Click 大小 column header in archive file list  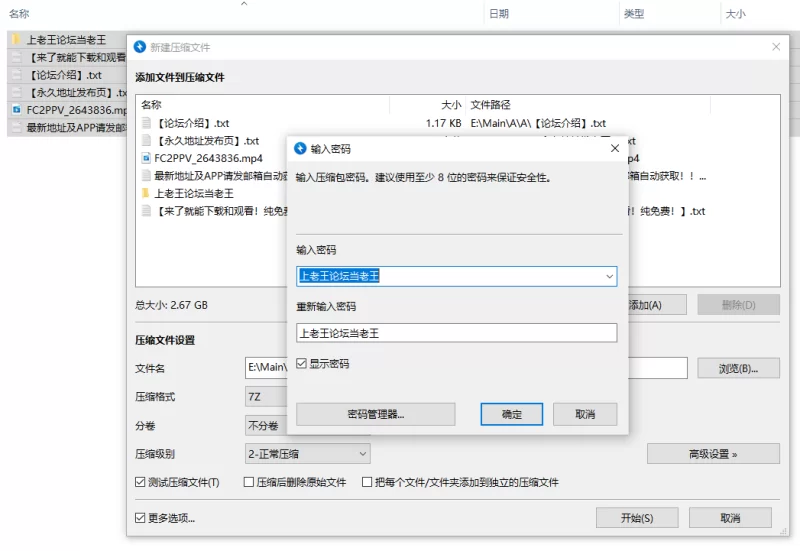(451, 105)
